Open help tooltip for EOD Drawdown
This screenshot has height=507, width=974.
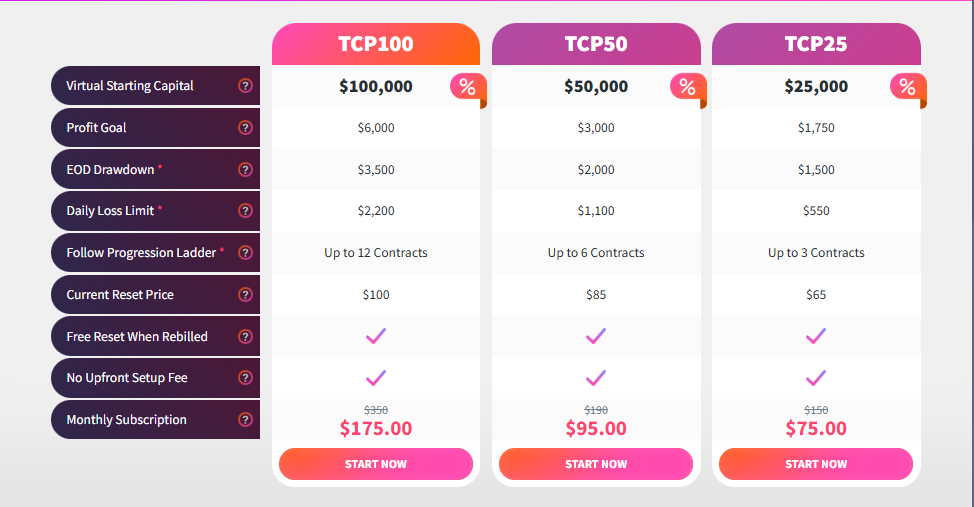coord(245,170)
